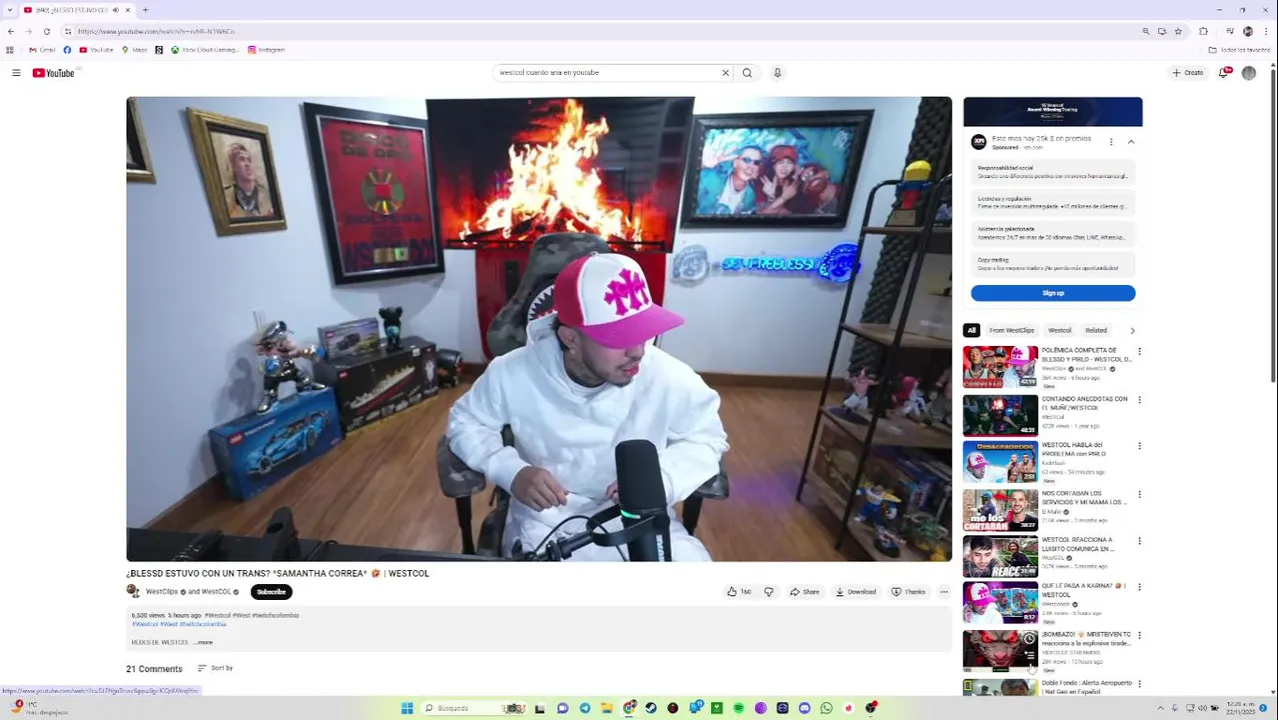This screenshot has width=1278, height=720.
Task: Click the ad Sign up button
Action: pyautogui.click(x=1053, y=293)
